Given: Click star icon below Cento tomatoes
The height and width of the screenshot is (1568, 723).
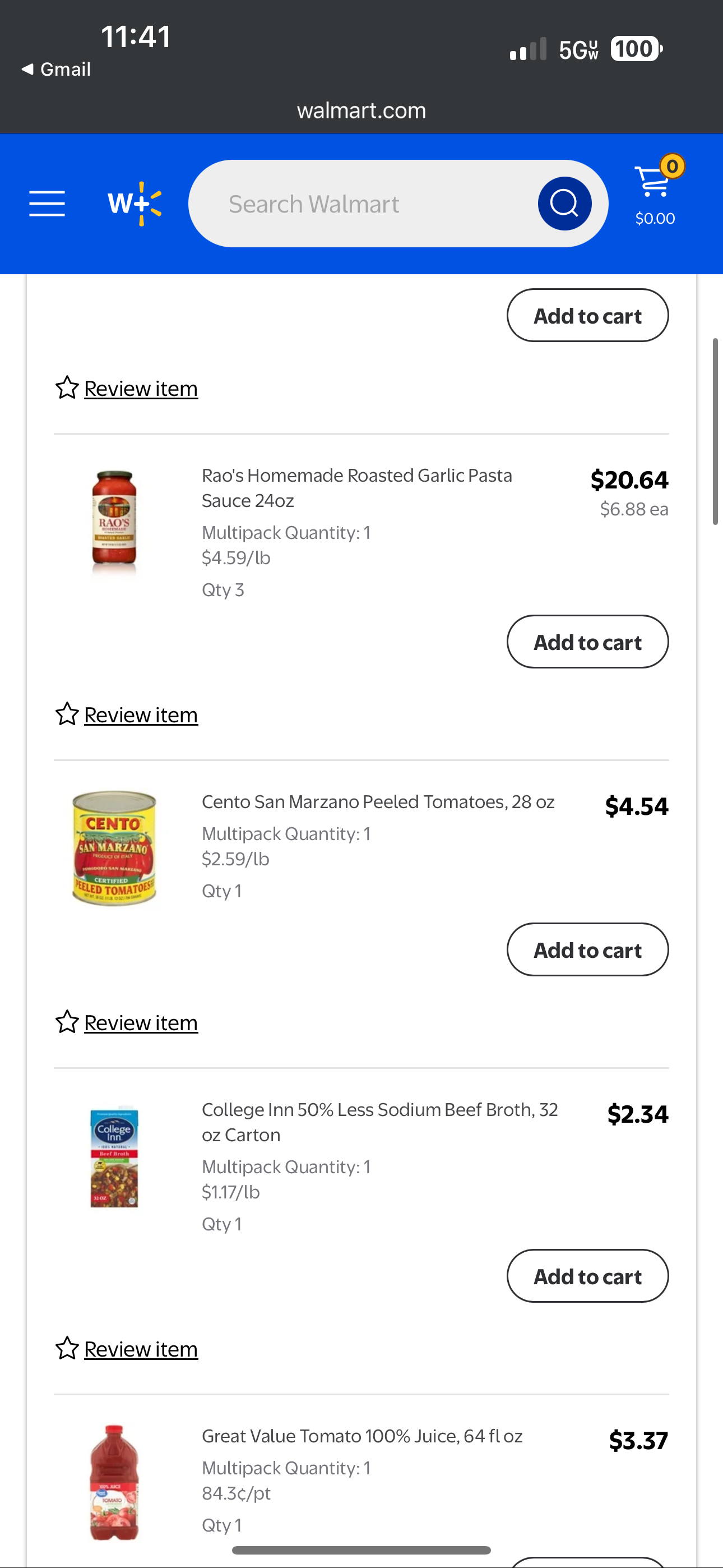Looking at the screenshot, I should [x=67, y=1022].
